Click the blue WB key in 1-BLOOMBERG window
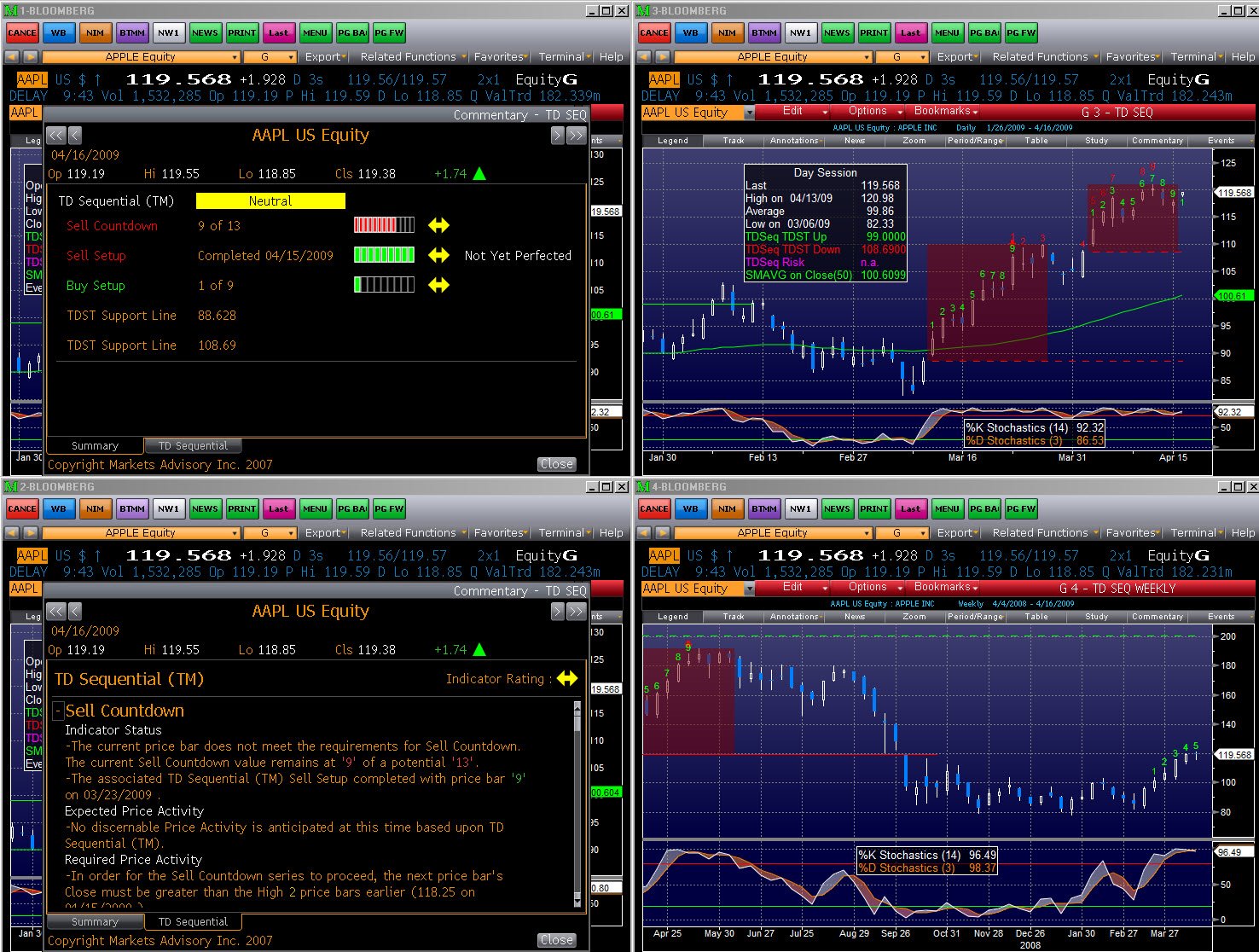 (x=59, y=32)
